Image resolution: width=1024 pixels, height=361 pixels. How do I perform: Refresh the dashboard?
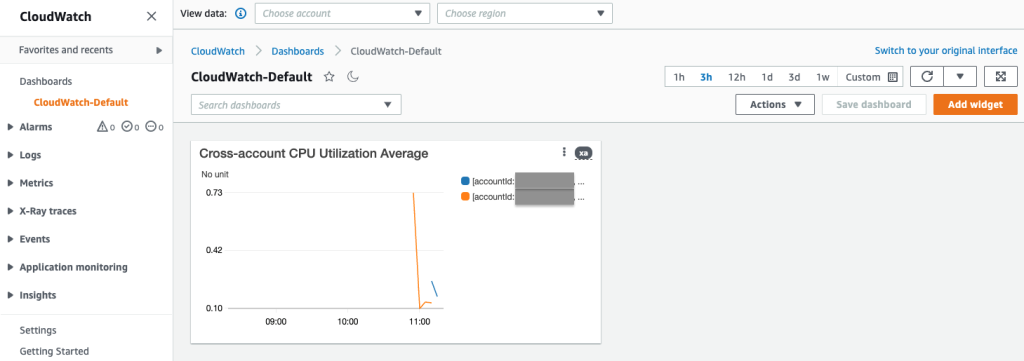tap(927, 76)
